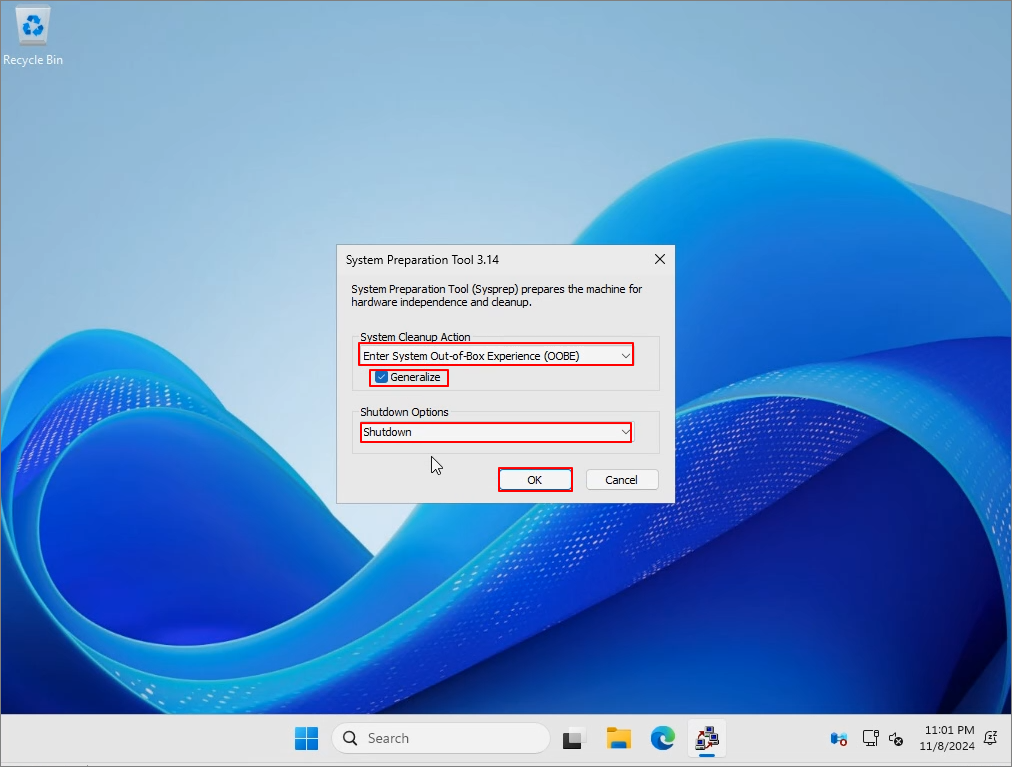The height and width of the screenshot is (767, 1012).
Task: Click the Sysprep app icon on the taskbar
Action: pyautogui.click(x=707, y=738)
